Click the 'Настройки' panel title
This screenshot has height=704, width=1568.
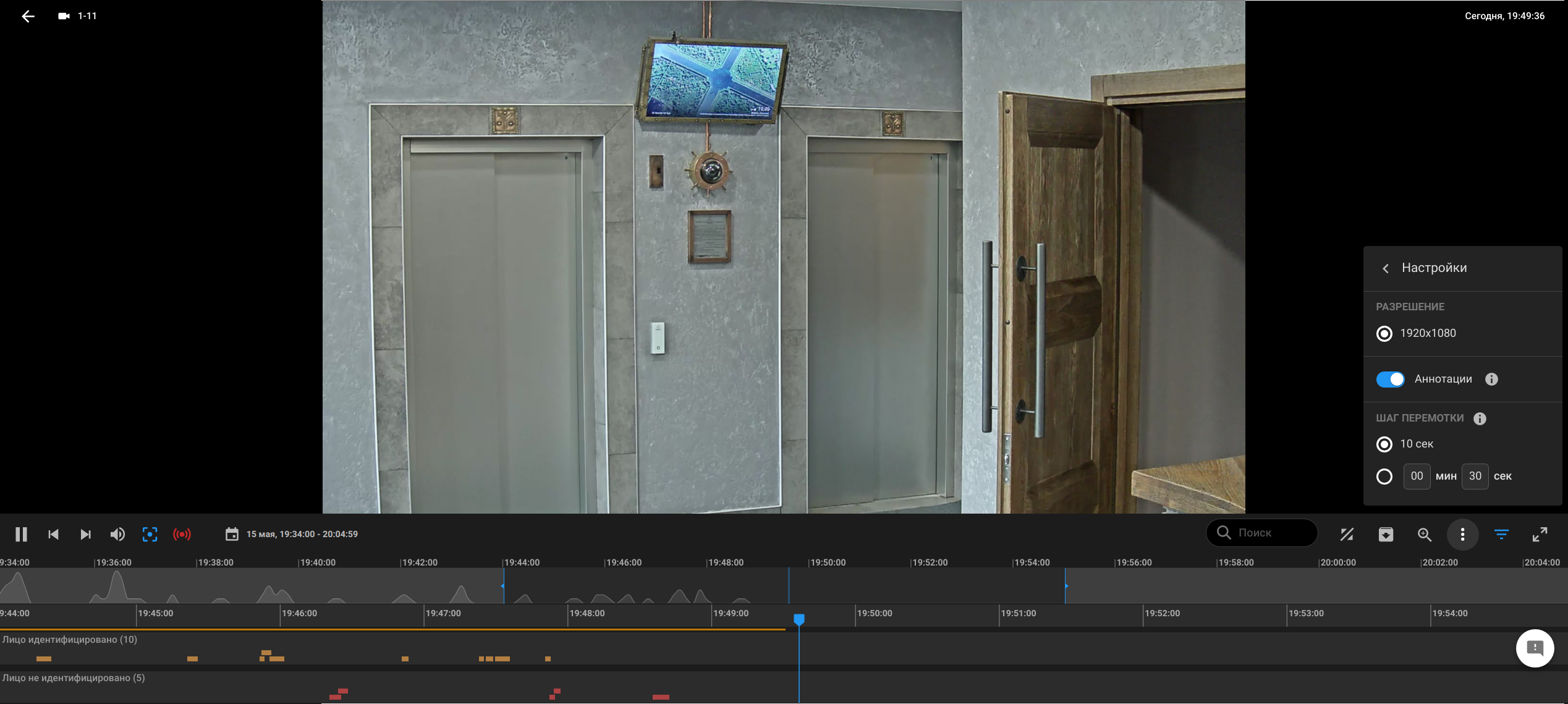pos(1434,268)
